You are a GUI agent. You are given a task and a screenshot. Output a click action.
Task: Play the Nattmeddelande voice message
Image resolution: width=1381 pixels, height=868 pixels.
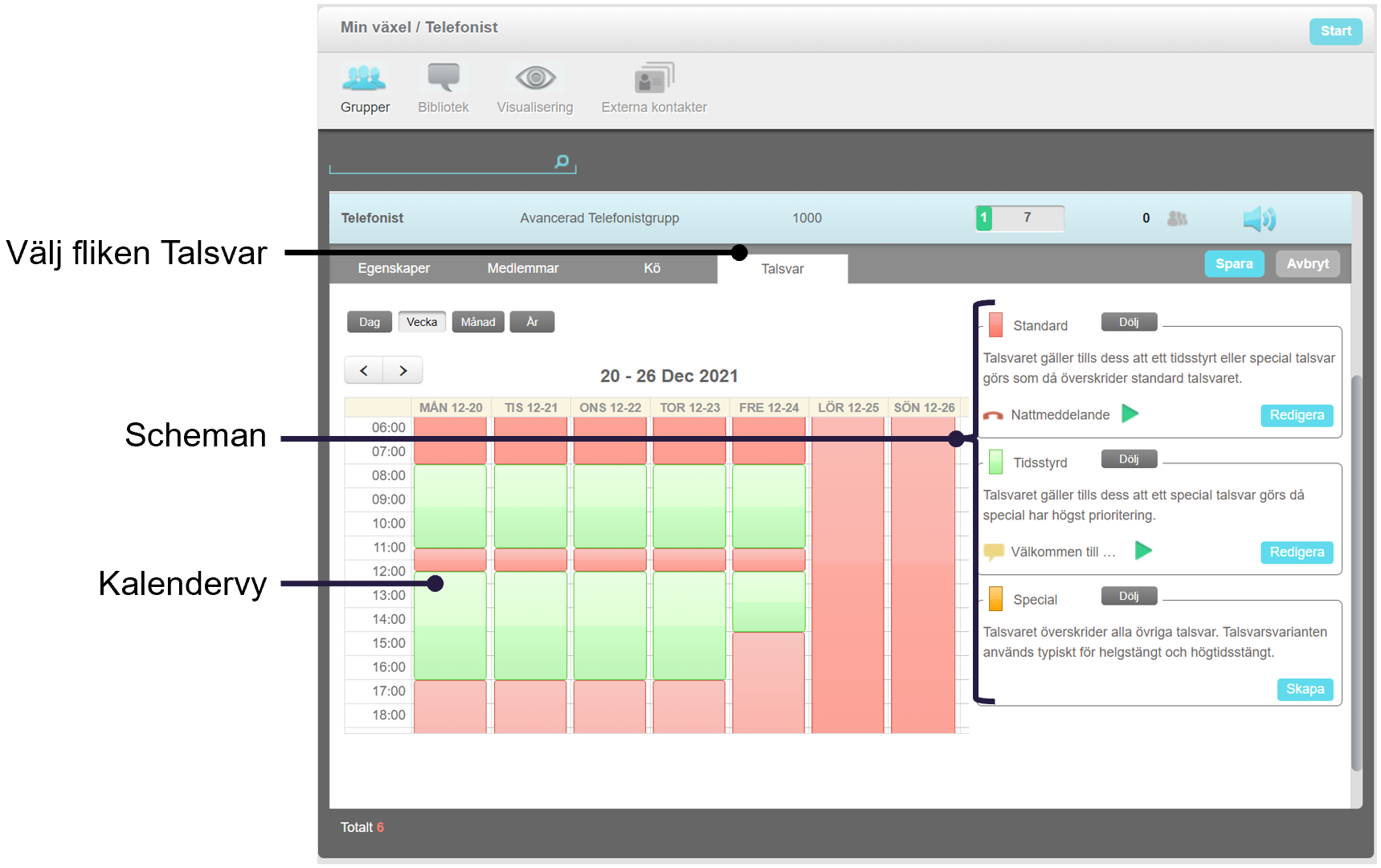1130,414
